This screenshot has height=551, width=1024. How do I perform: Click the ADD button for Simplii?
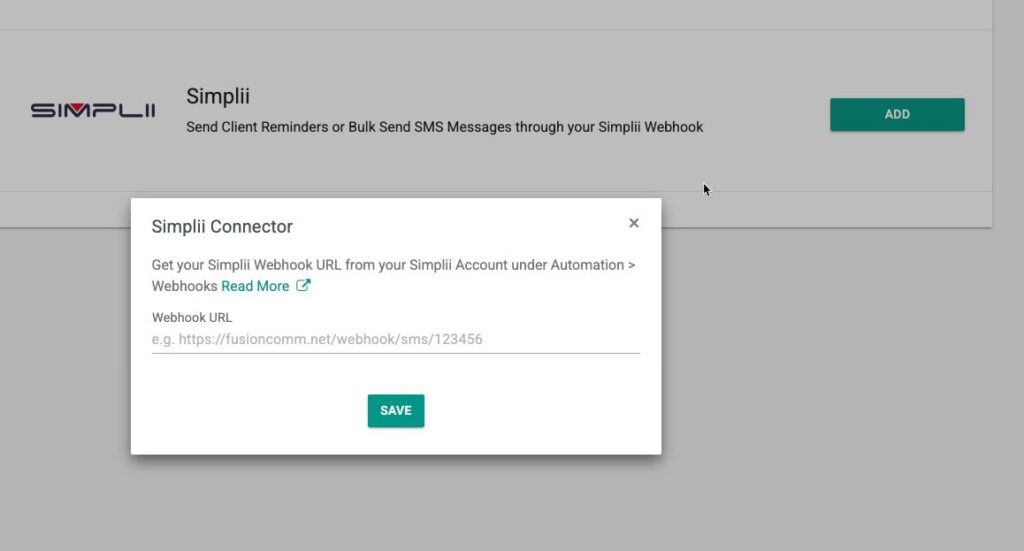coord(897,114)
